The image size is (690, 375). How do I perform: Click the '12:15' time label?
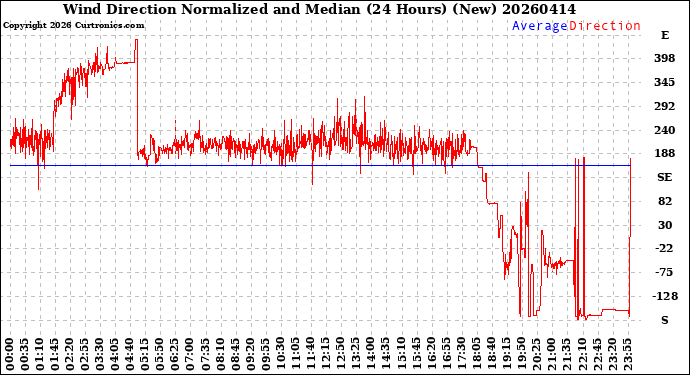pos(325,355)
